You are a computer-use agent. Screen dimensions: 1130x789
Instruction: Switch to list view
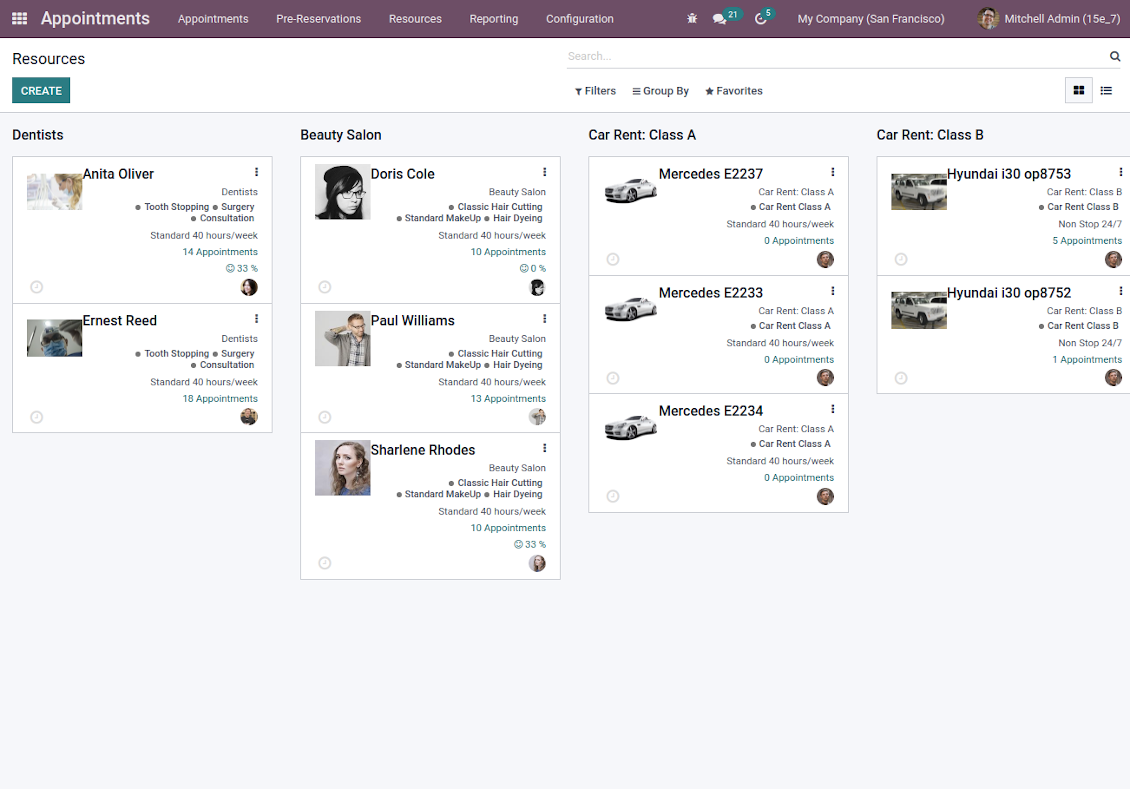click(1106, 91)
